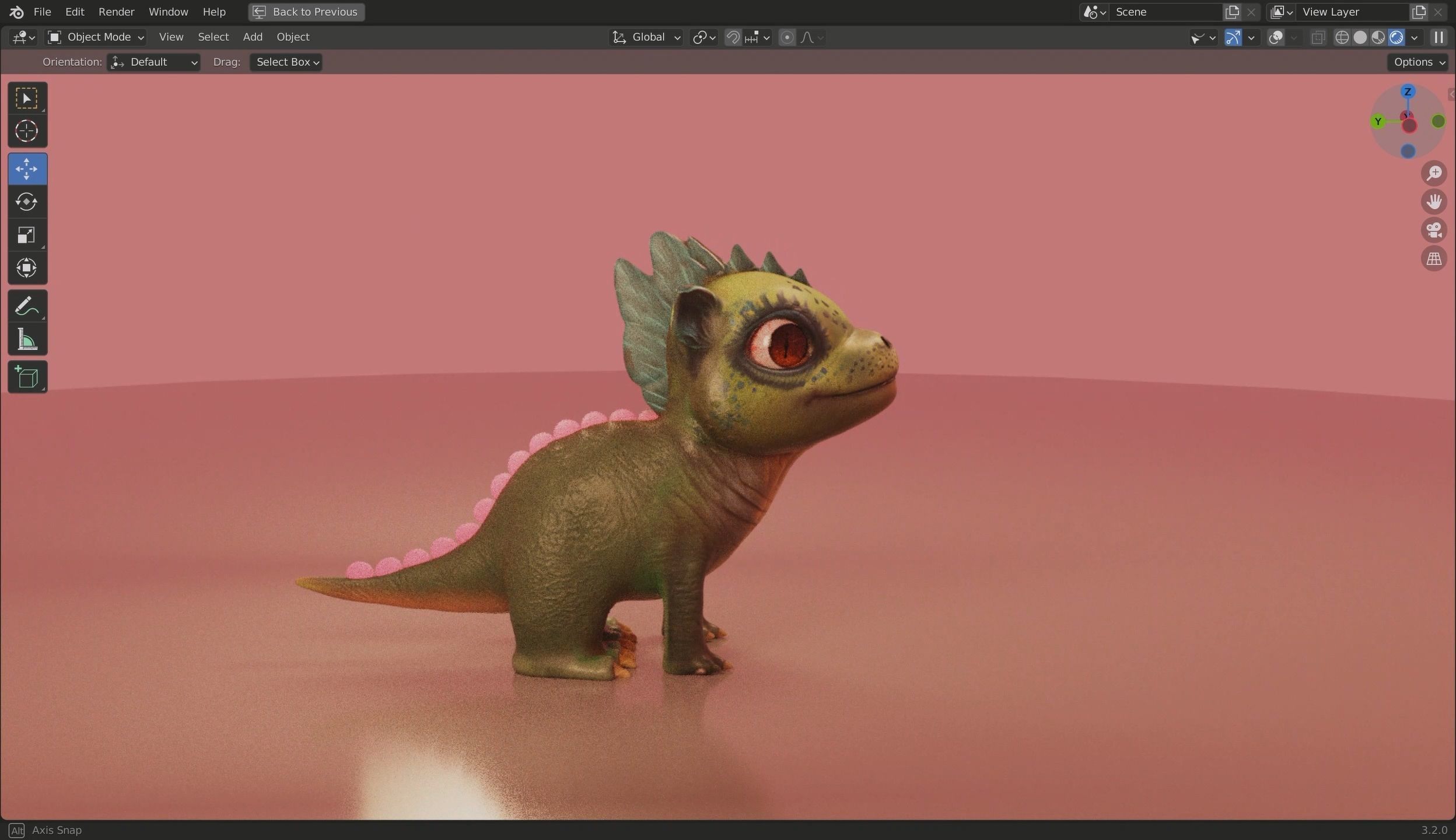Viewport: 1456px width, 840px height.
Task: Select the Add Cube tool
Action: pos(27,377)
